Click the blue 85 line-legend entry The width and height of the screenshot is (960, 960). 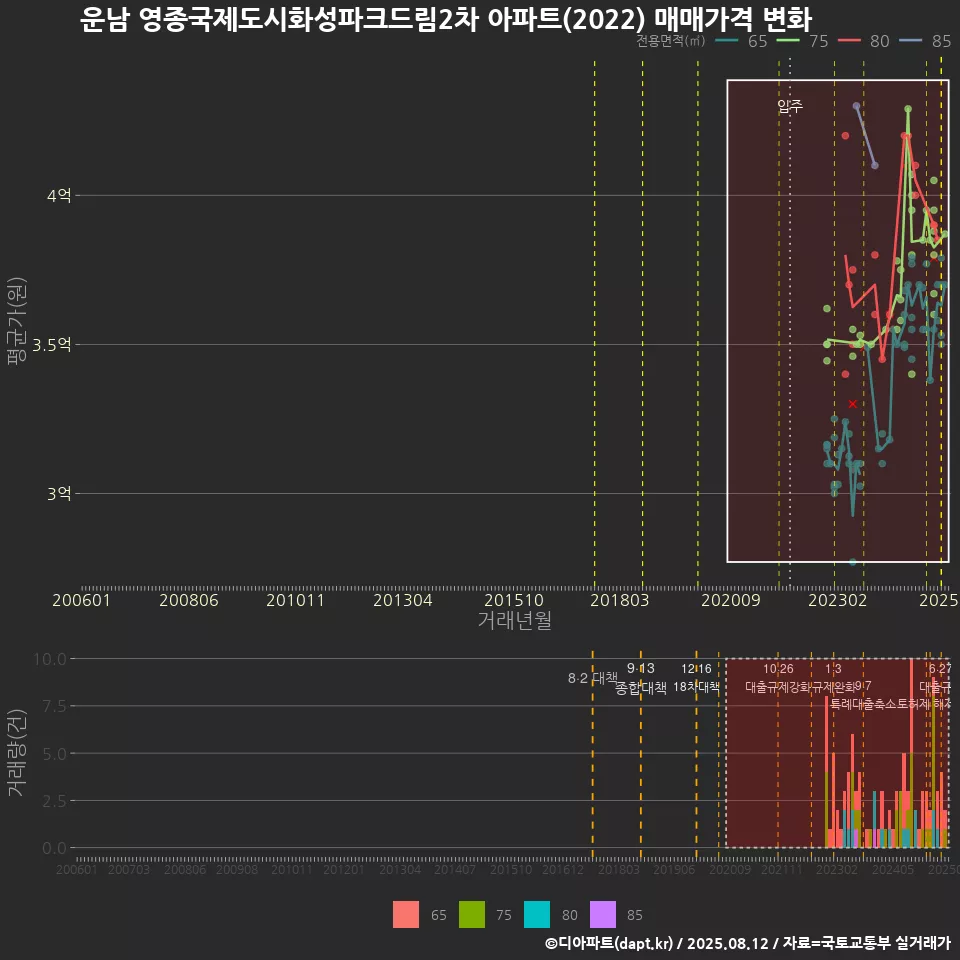(924, 41)
